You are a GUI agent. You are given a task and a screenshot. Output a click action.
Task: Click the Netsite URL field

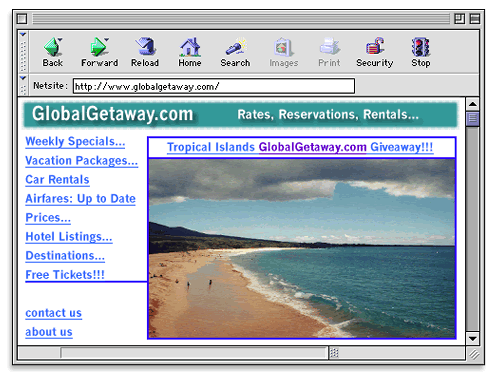click(214, 86)
